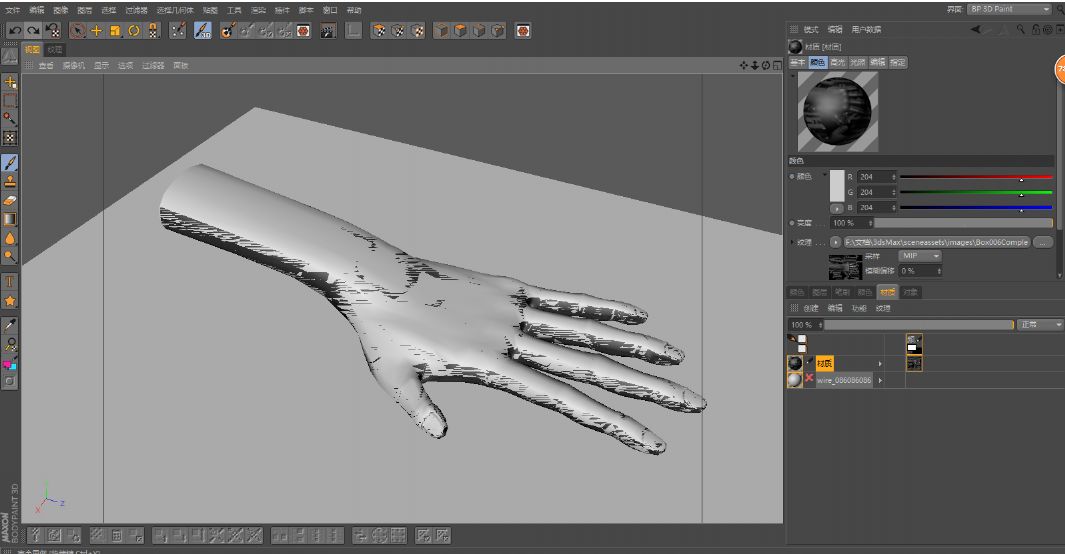Toggle the red X on wire_086086086 row
Viewport: 1065px width, 554px height.
[809, 378]
